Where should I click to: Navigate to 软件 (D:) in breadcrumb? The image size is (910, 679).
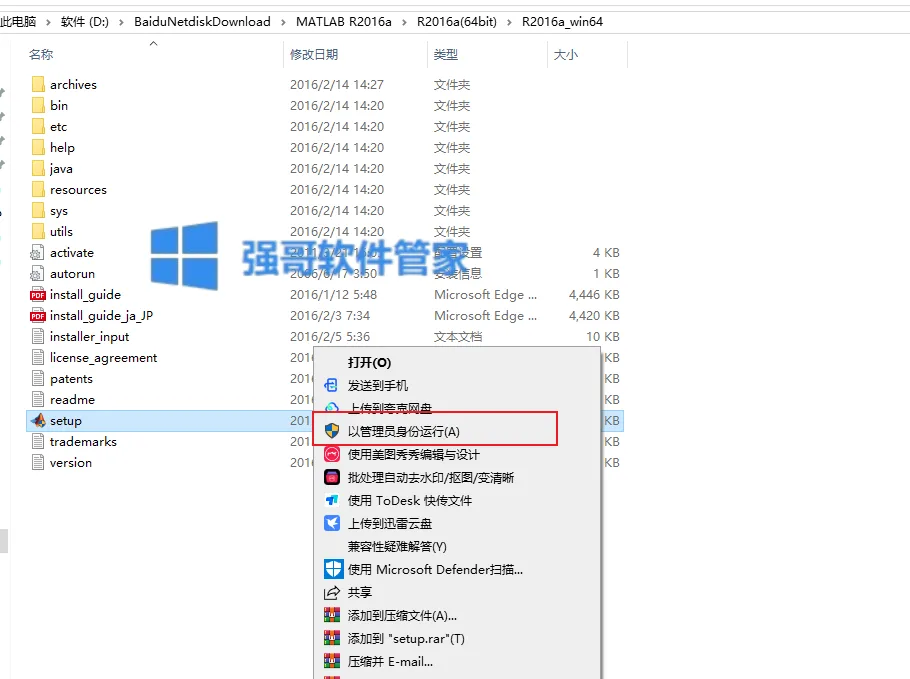tap(85, 22)
